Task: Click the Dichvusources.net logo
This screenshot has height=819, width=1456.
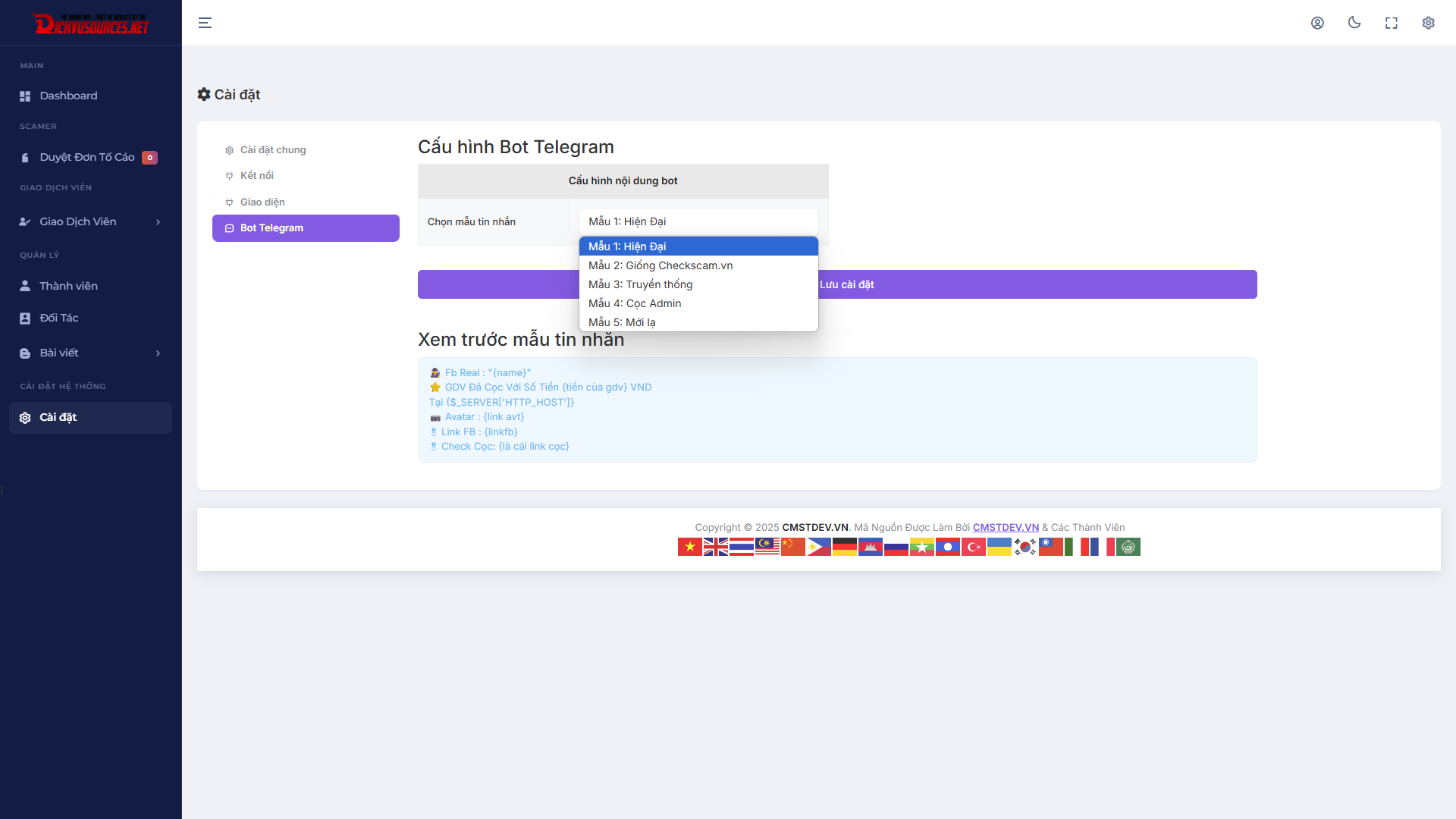Action: pos(91,24)
